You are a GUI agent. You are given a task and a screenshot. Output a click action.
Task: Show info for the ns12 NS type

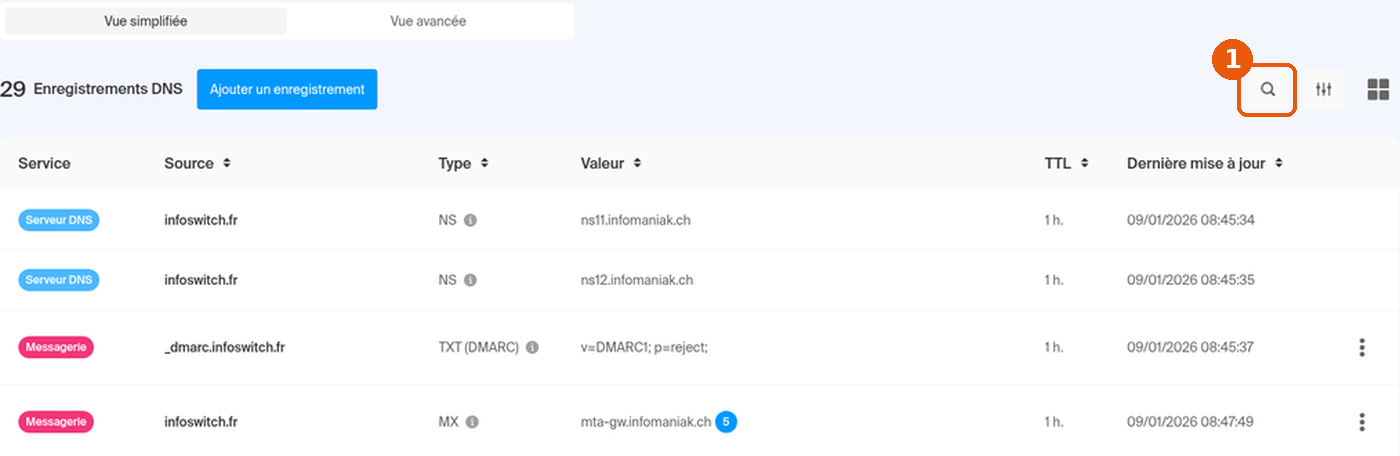[x=470, y=280]
